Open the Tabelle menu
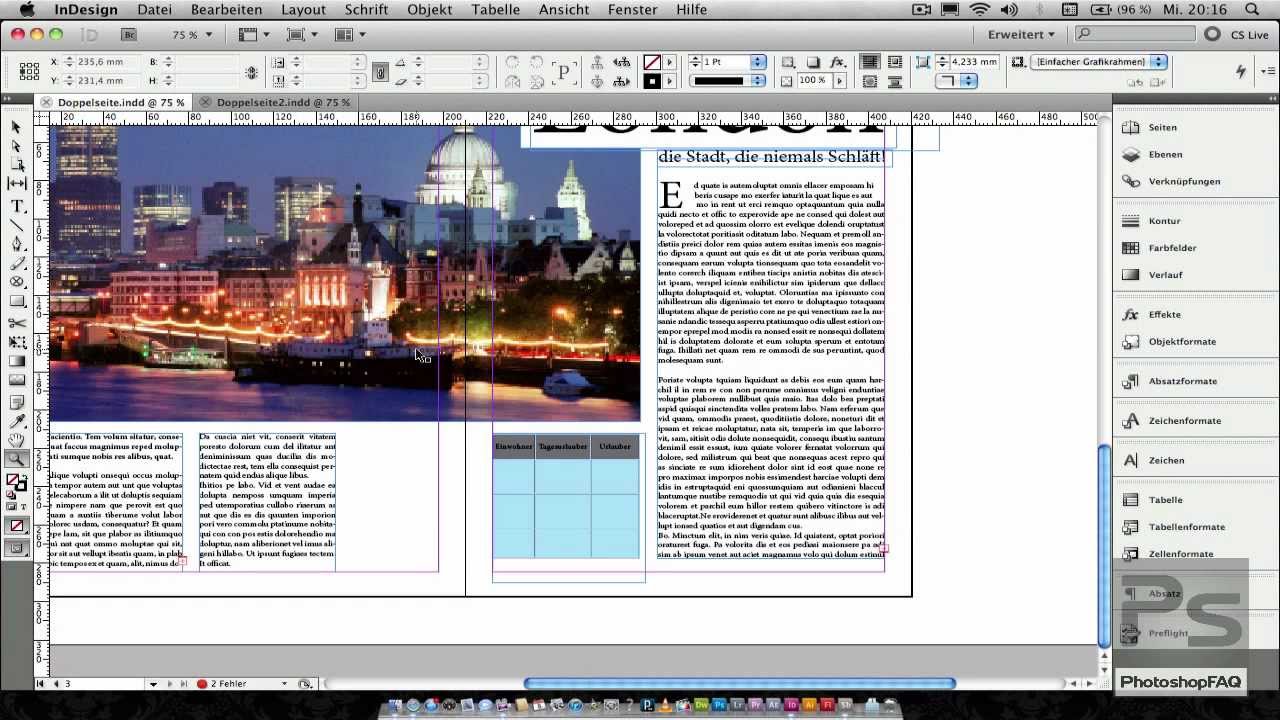This screenshot has width=1280, height=720. [495, 10]
